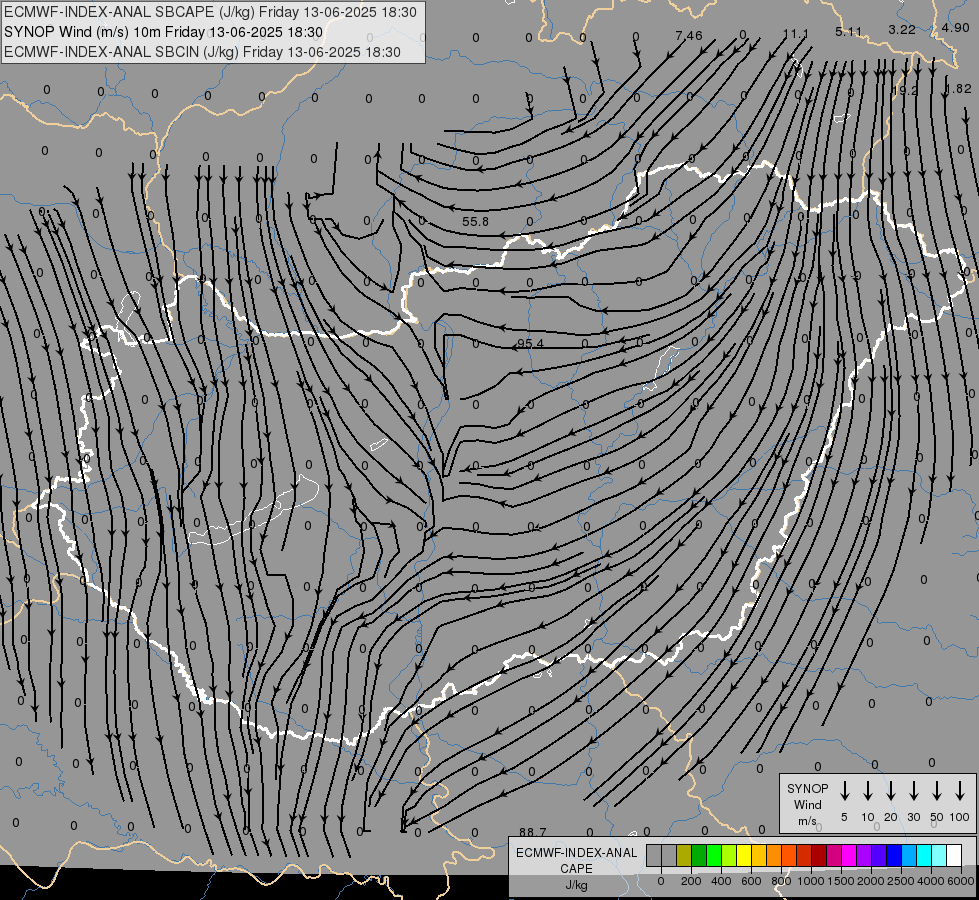The height and width of the screenshot is (900, 979).
Task: Click the 100 m/s wind arrow in legend
Action: (x=960, y=791)
